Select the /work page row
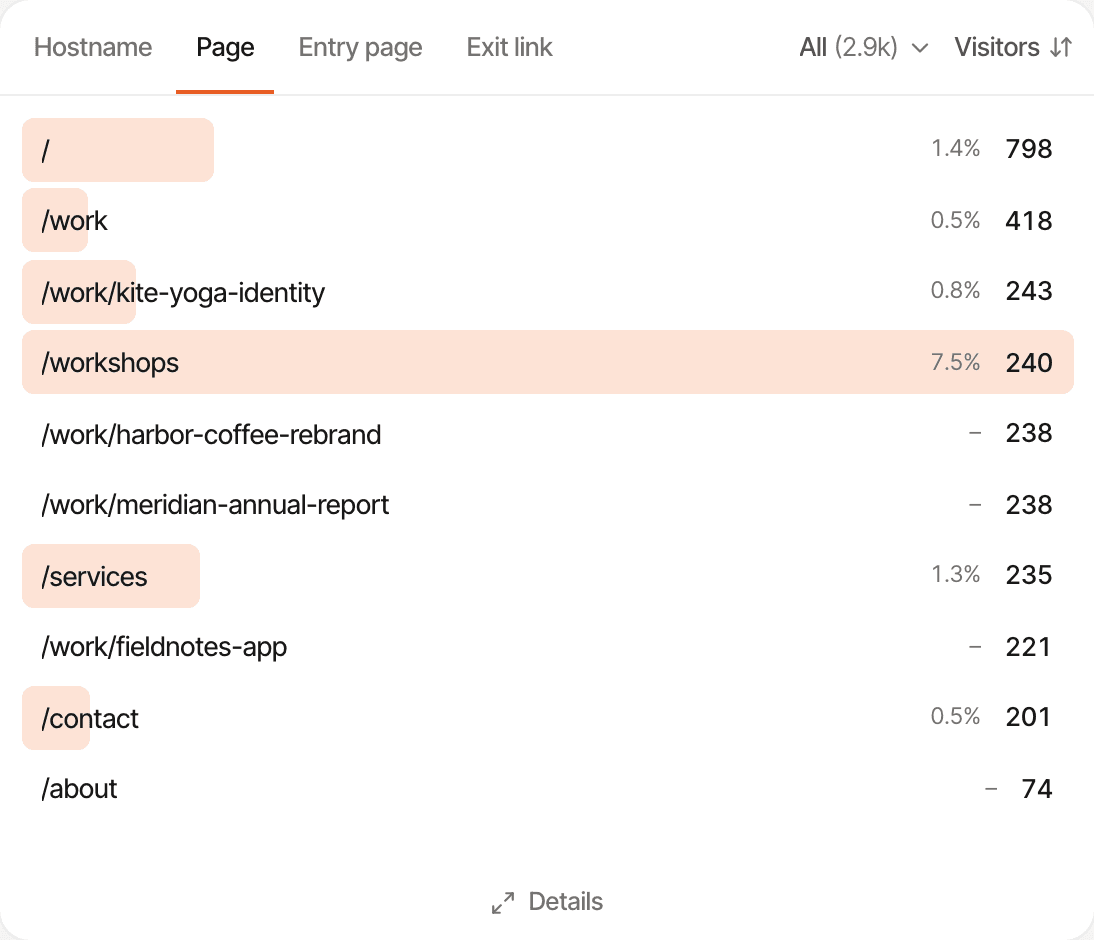This screenshot has width=1094, height=940. [547, 221]
